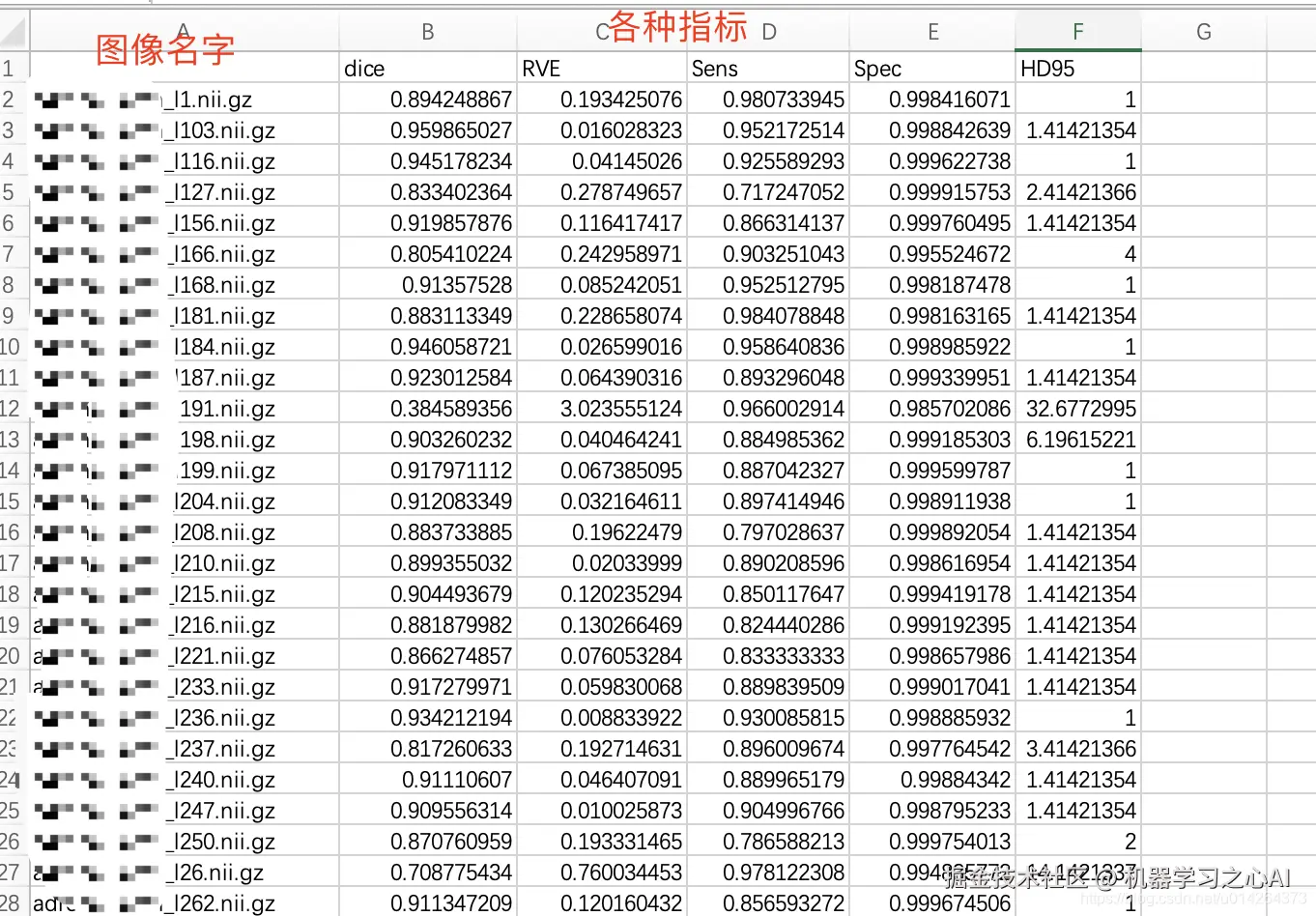The height and width of the screenshot is (916, 1316).
Task: Select Spec value 0.999339951
Action: coord(933,378)
